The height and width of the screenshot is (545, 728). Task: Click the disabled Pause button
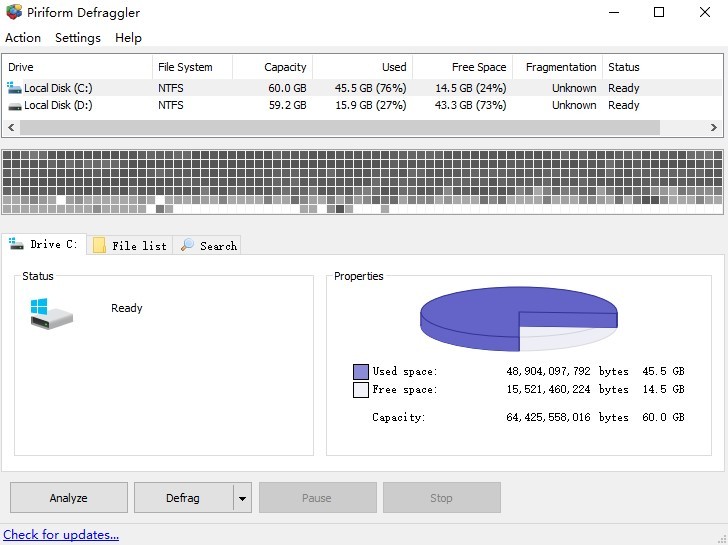318,498
